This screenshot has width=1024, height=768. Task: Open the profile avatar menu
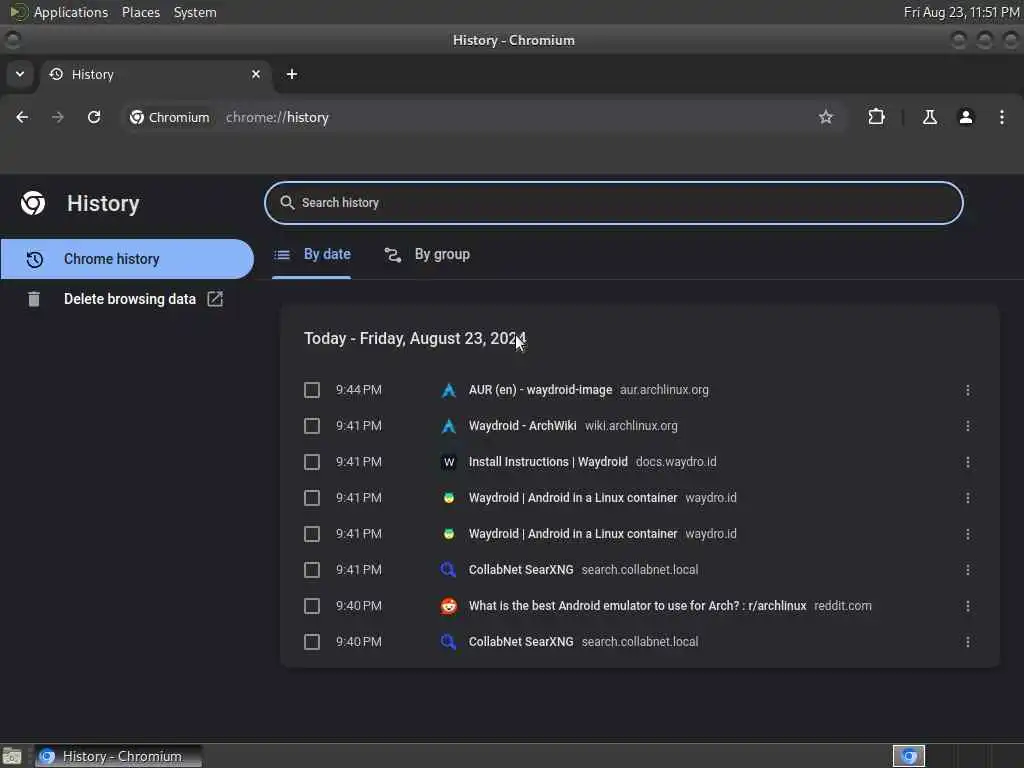click(966, 117)
